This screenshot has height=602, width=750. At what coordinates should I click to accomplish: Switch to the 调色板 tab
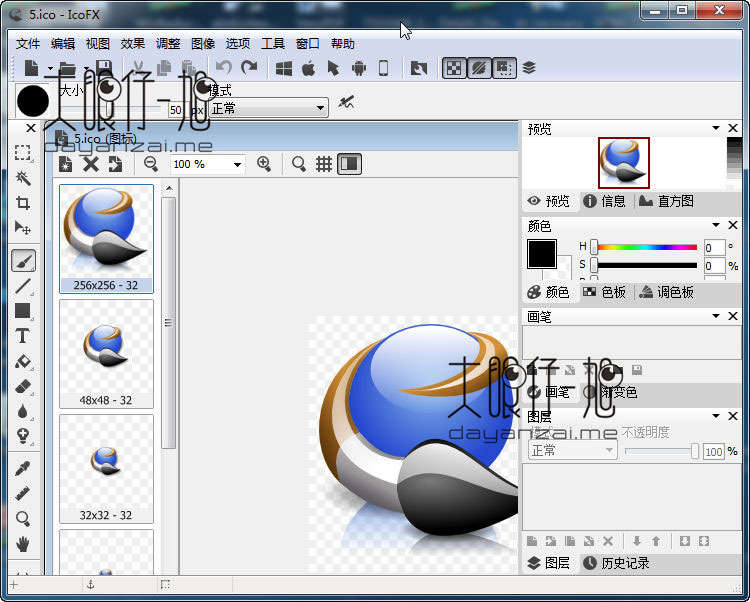tap(666, 292)
